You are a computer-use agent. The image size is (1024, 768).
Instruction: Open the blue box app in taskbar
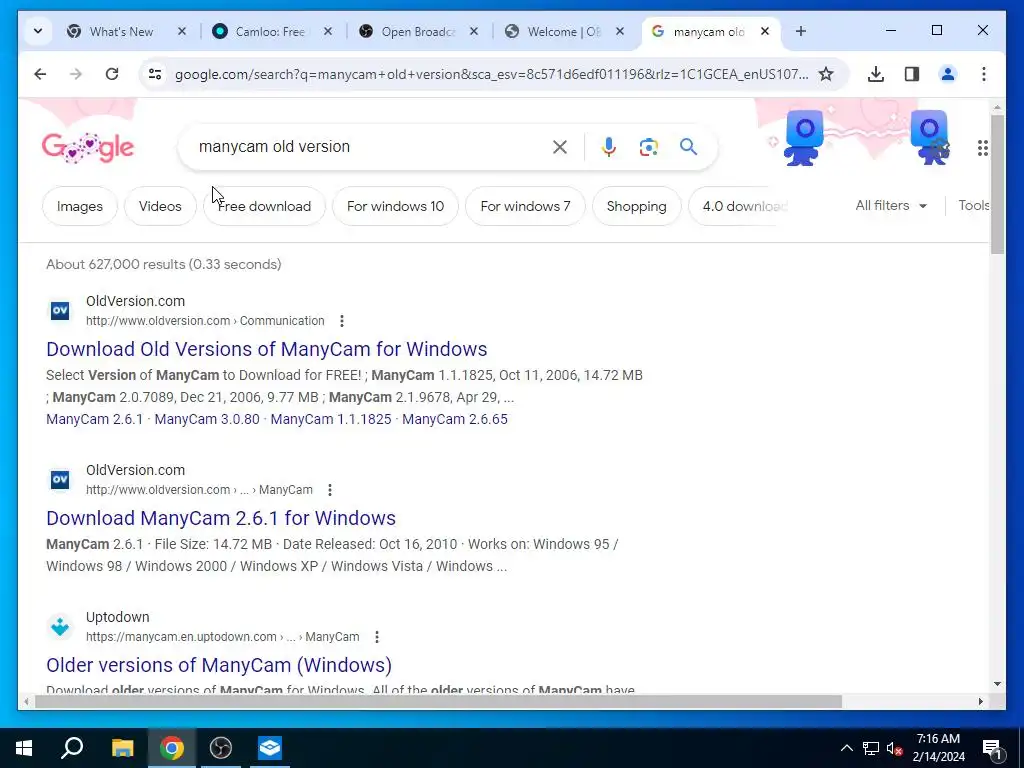(270, 748)
